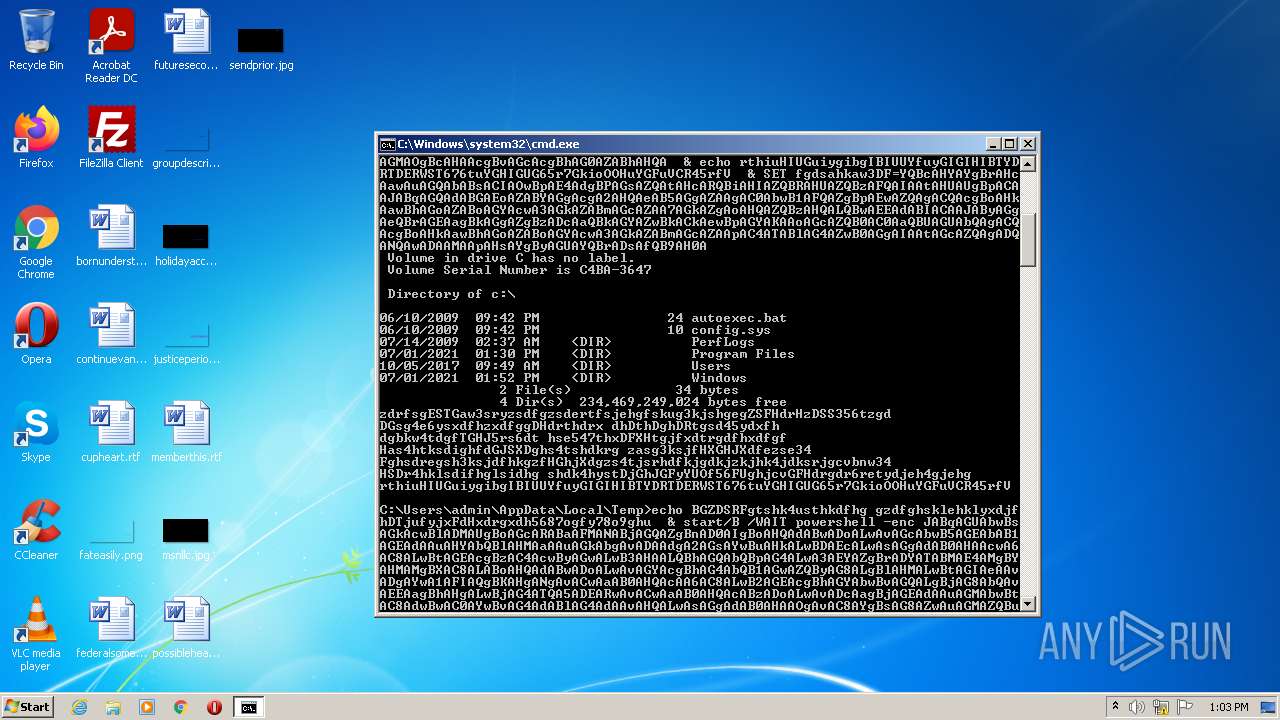
Task: Select holidayacc desktop file
Action: 186,244
